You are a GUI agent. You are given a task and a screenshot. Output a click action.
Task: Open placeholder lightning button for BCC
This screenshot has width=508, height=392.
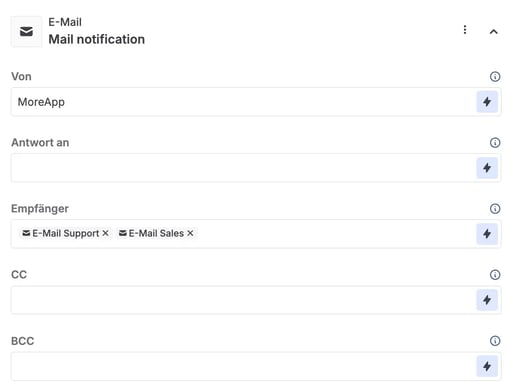point(487,366)
